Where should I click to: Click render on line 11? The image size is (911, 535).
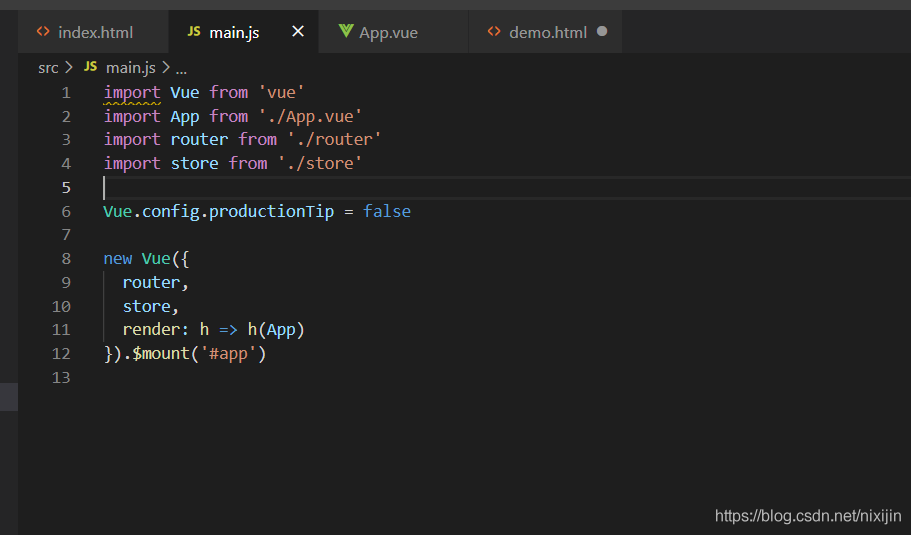[x=151, y=330]
